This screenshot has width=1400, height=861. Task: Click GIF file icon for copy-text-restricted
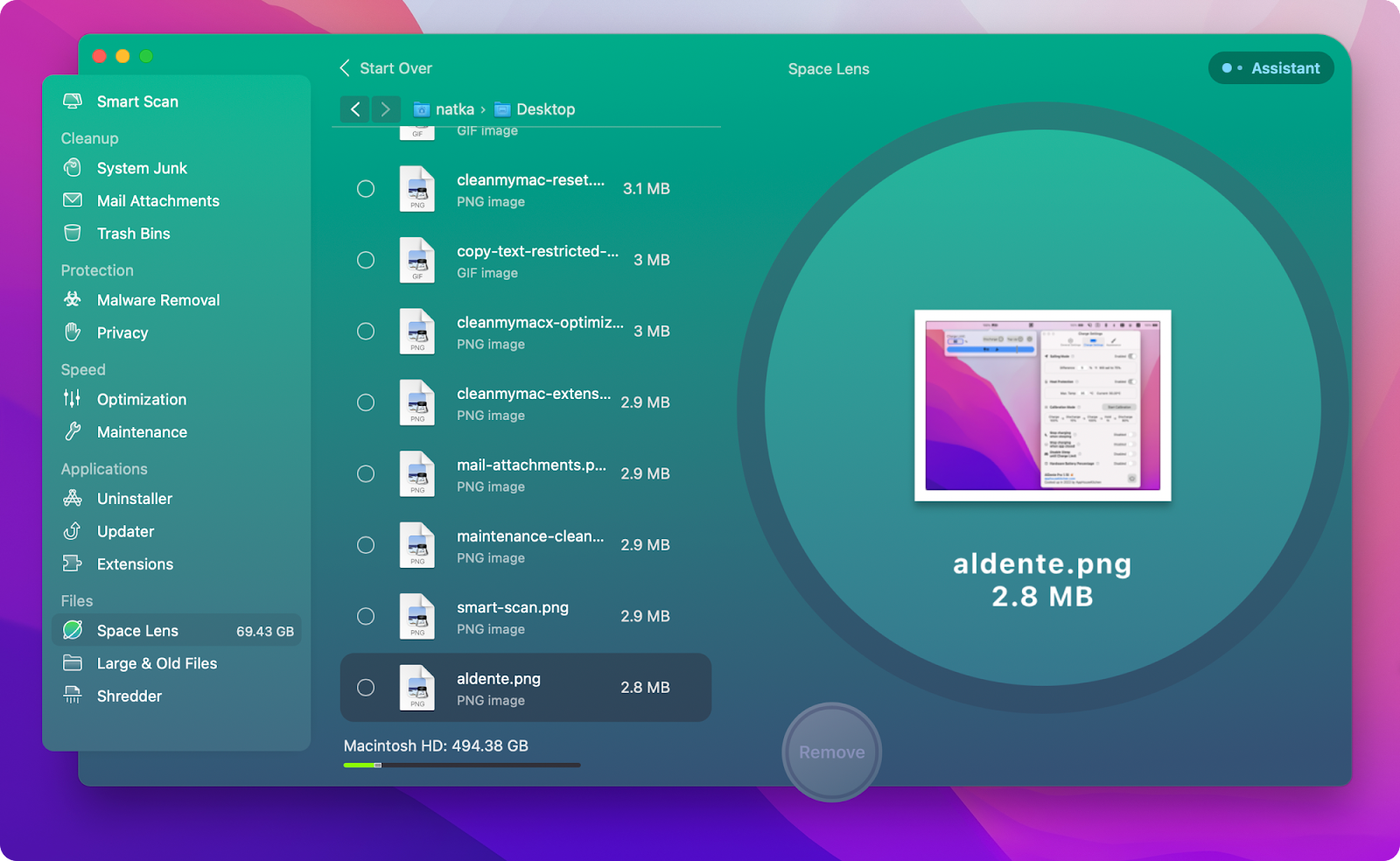click(x=417, y=260)
